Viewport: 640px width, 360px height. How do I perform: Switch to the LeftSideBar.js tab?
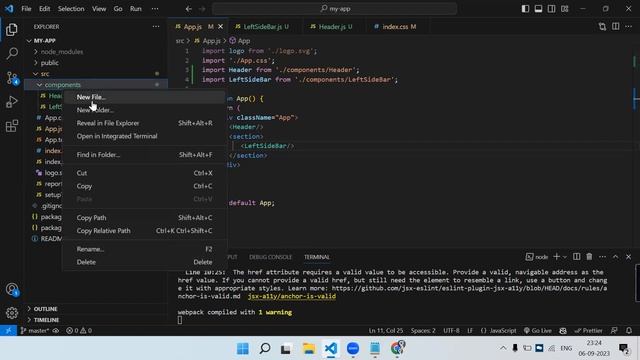click(x=262, y=27)
